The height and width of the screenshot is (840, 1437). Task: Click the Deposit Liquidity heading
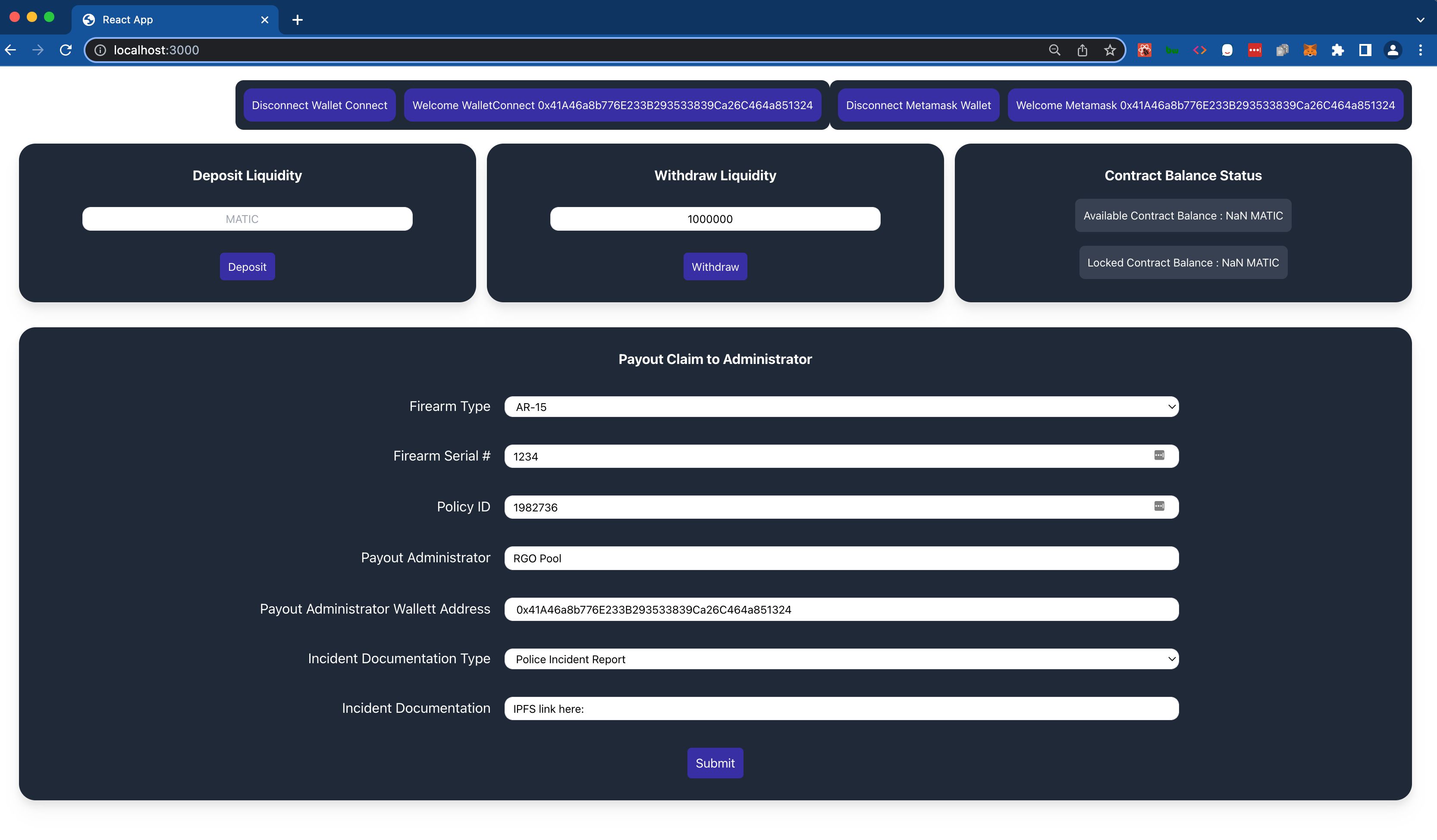pos(247,175)
